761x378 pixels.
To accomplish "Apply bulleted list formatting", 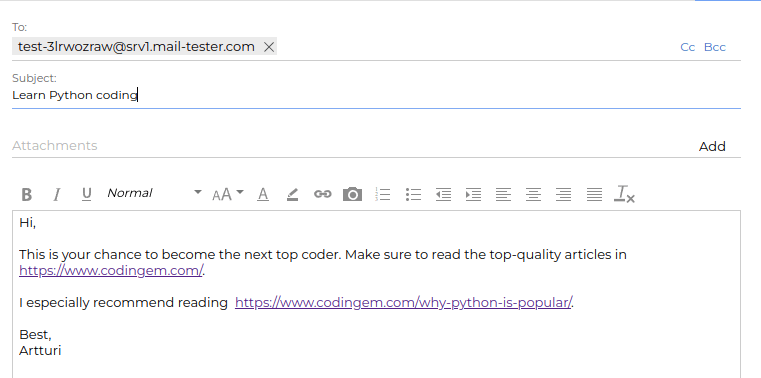I will tap(413, 195).
